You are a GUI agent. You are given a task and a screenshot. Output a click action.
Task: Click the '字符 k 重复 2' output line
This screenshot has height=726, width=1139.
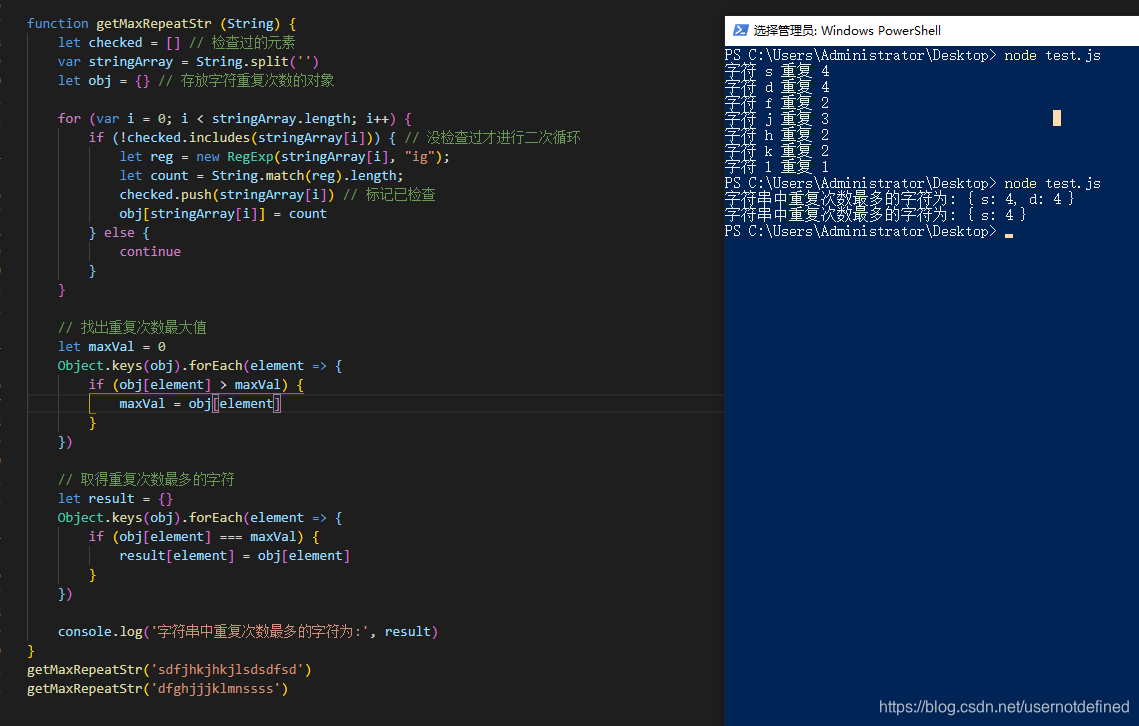(x=777, y=151)
